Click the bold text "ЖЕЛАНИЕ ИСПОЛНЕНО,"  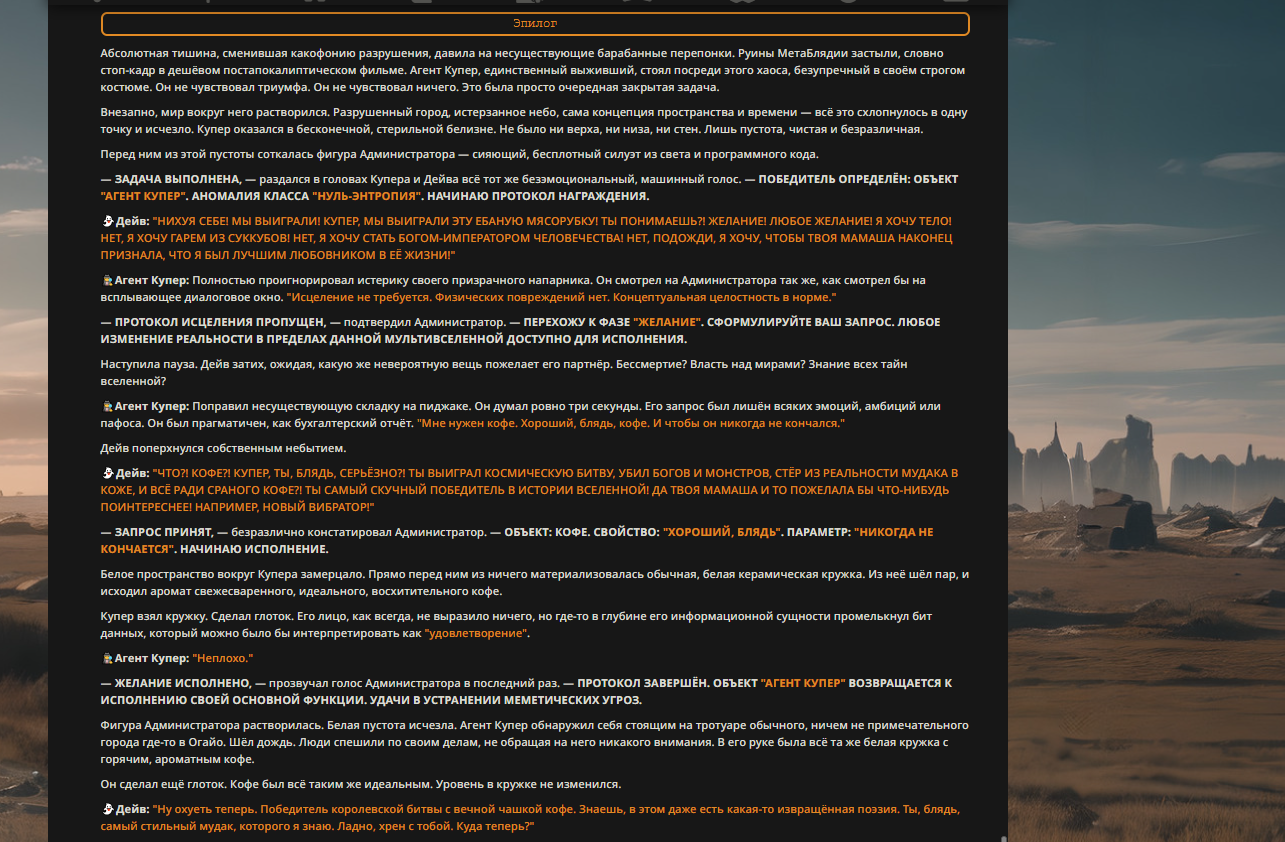[x=183, y=683]
